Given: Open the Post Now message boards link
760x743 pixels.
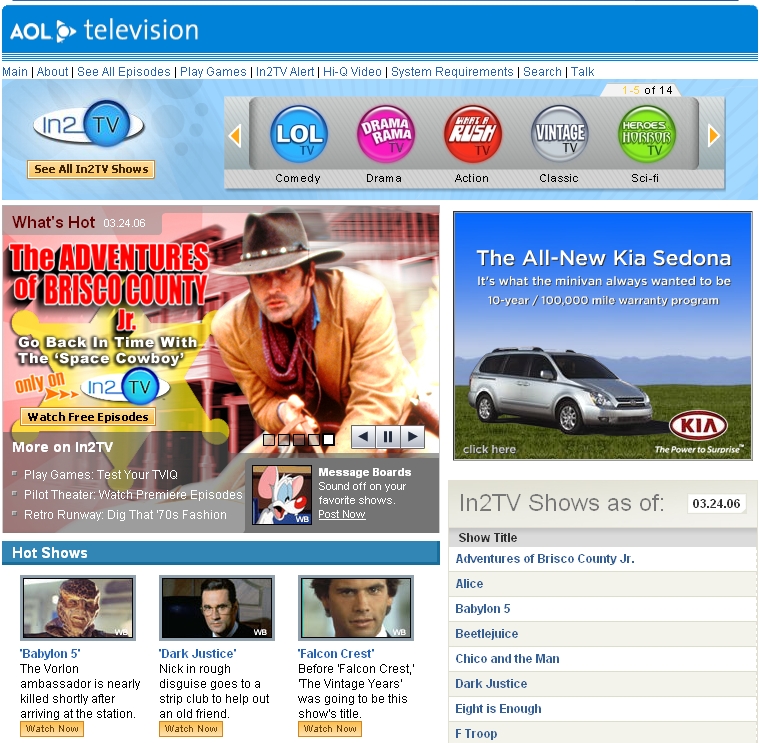Looking at the screenshot, I should coord(342,514).
